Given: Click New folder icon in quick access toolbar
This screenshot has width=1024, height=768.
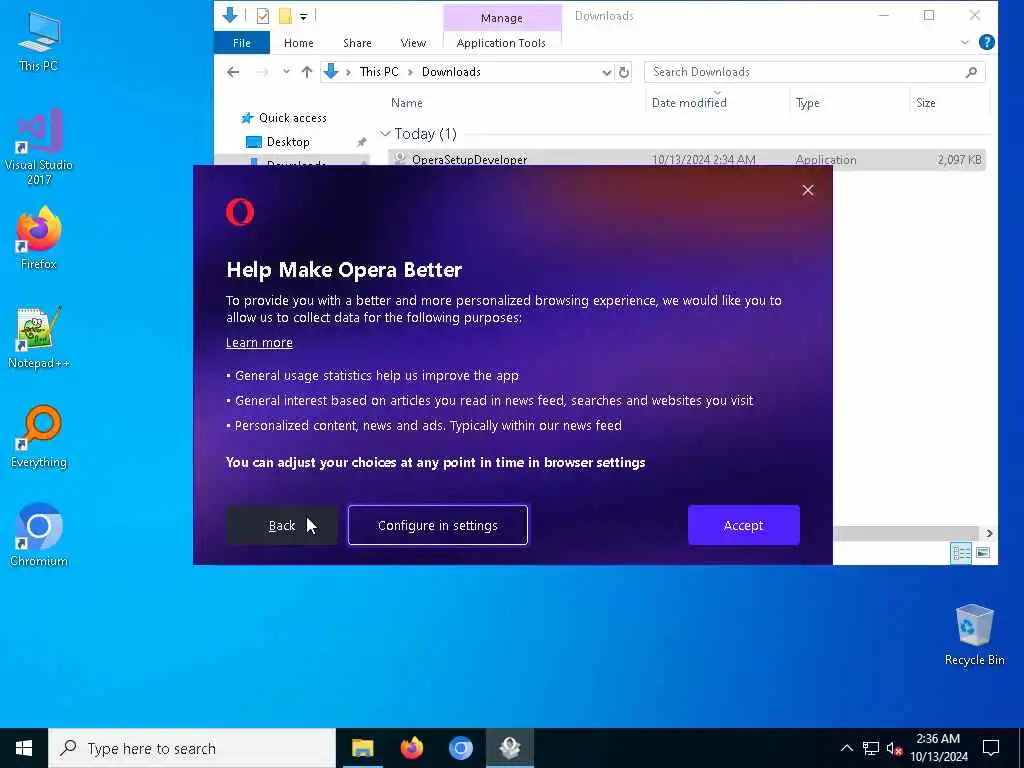Looking at the screenshot, I should click(285, 16).
